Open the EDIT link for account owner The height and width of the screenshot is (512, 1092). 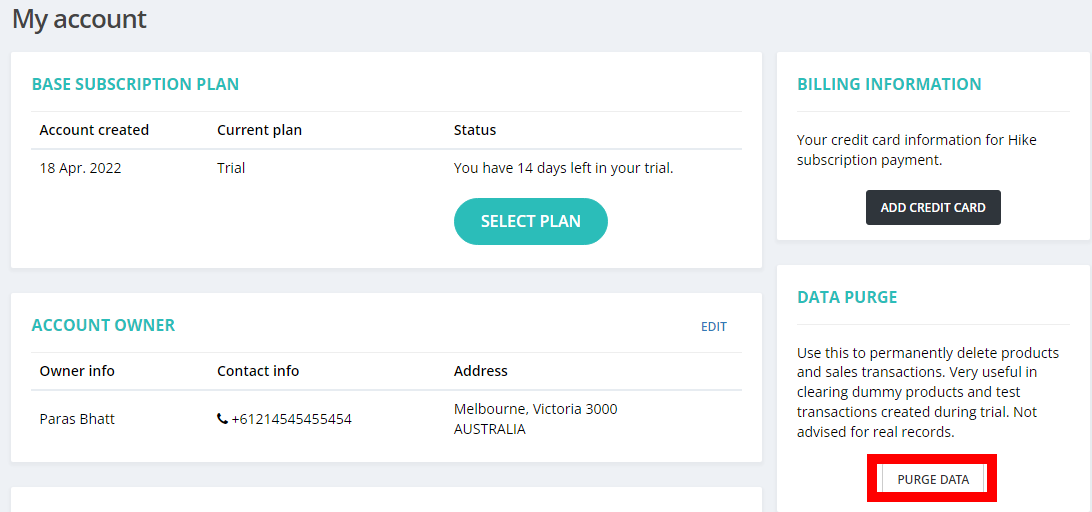pyautogui.click(x=714, y=327)
